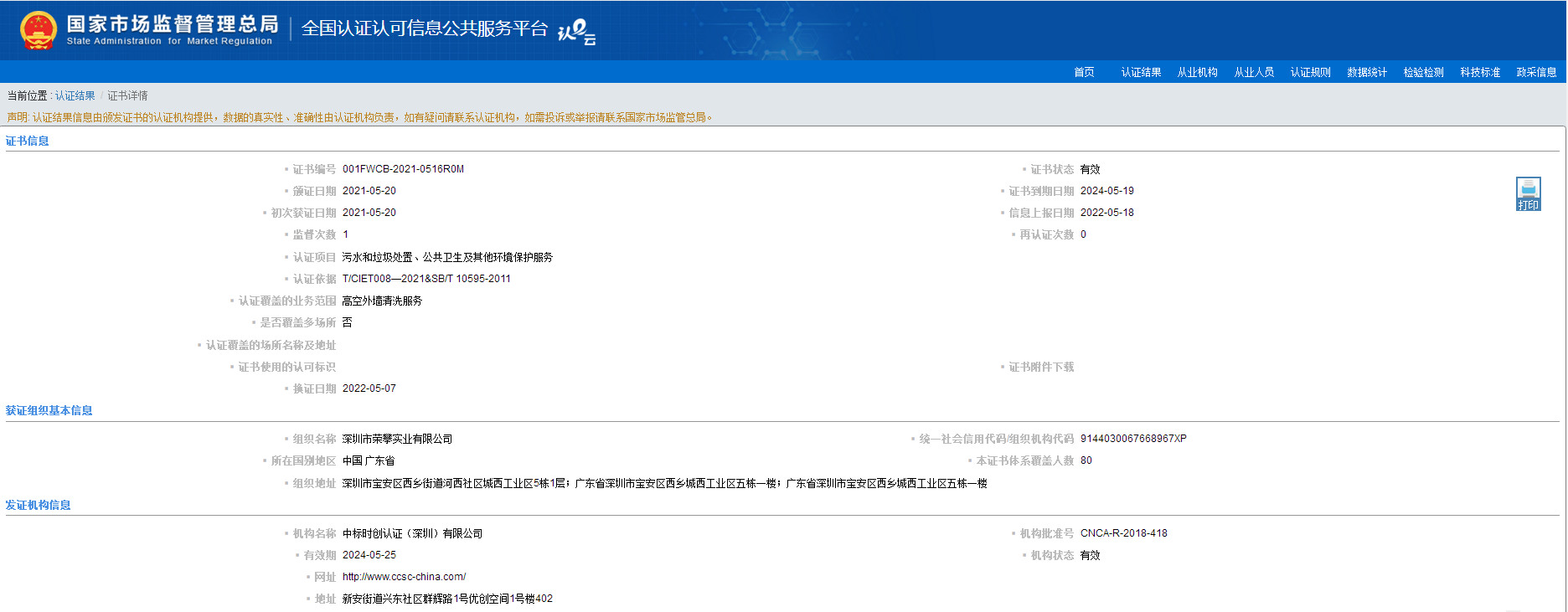Click 换证日期 value 2022-05-07
1568x612 pixels.
click(x=369, y=388)
